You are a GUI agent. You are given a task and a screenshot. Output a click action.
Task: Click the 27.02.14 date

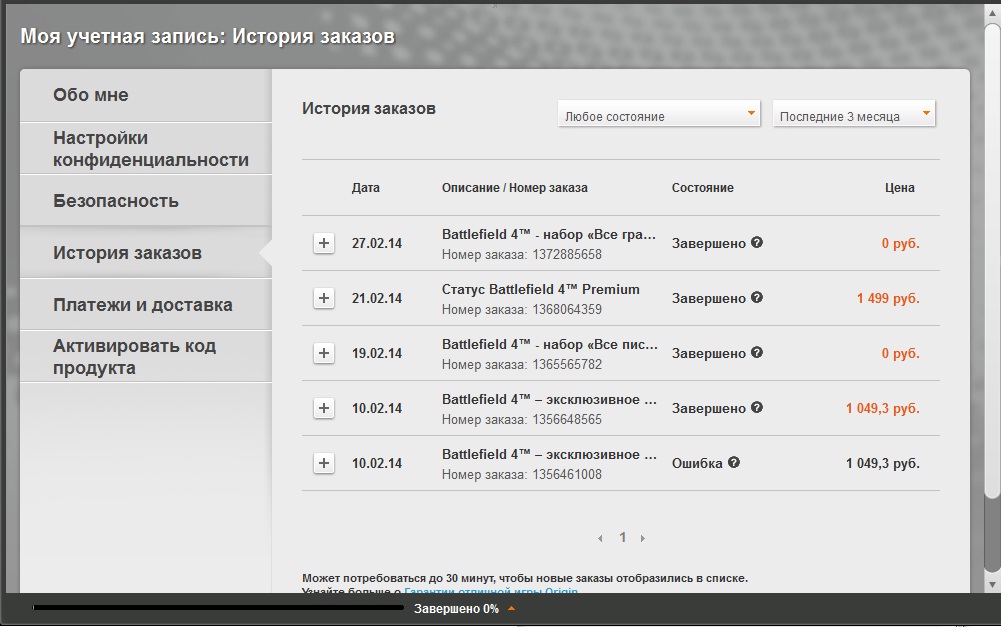(377, 243)
